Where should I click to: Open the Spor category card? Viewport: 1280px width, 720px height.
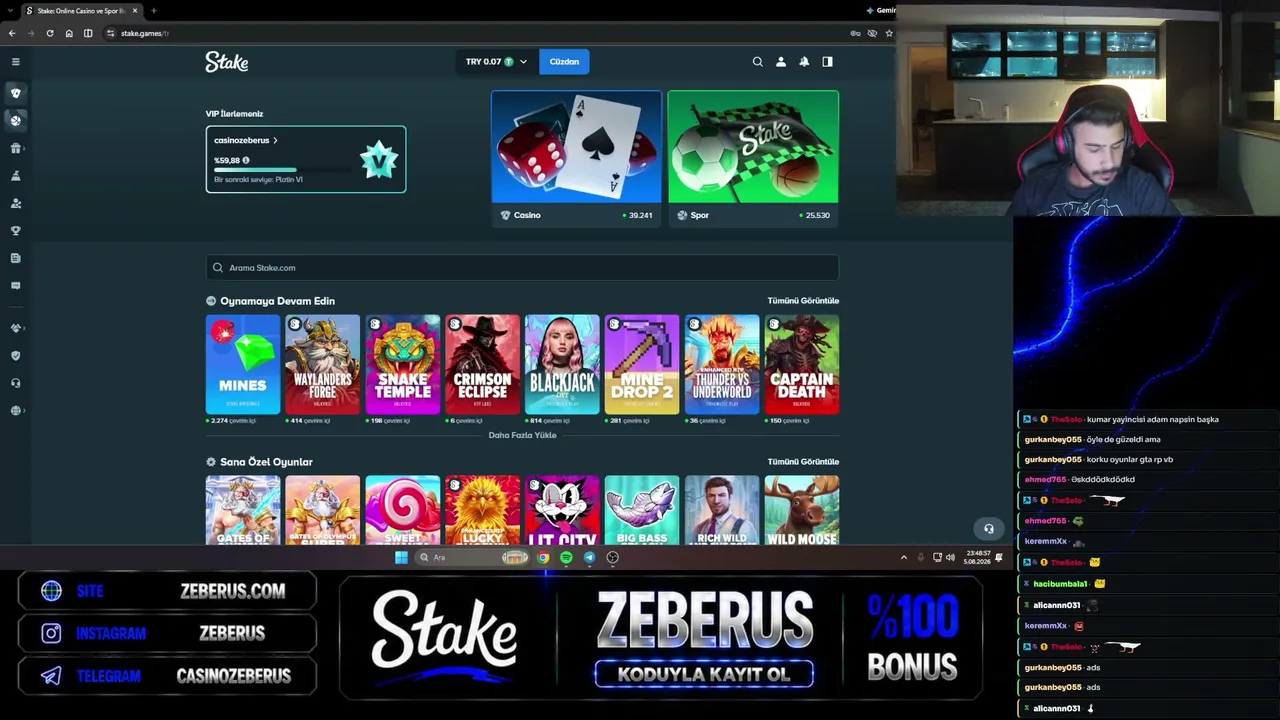point(753,158)
